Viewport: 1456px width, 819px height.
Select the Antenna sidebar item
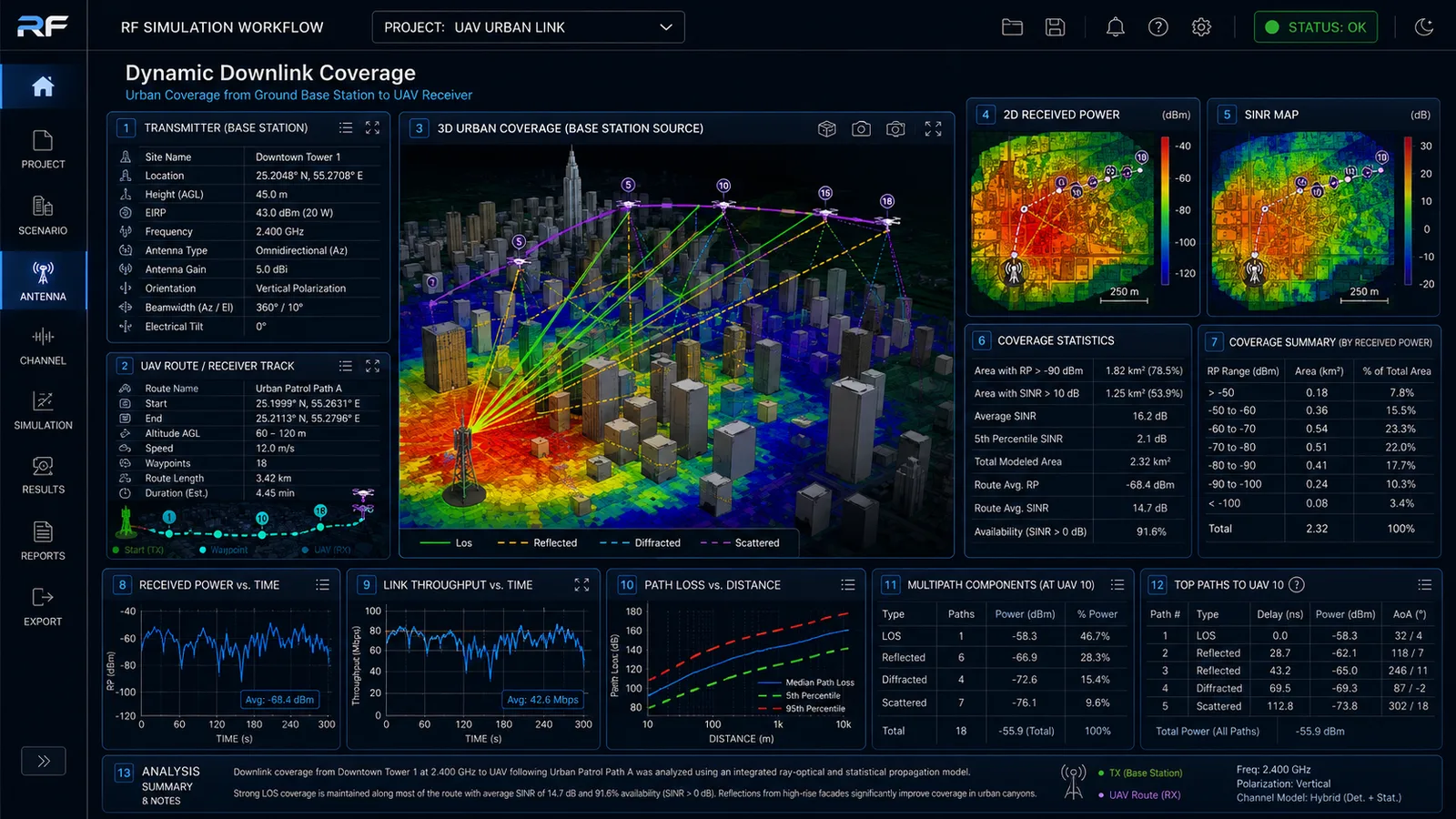tap(43, 281)
